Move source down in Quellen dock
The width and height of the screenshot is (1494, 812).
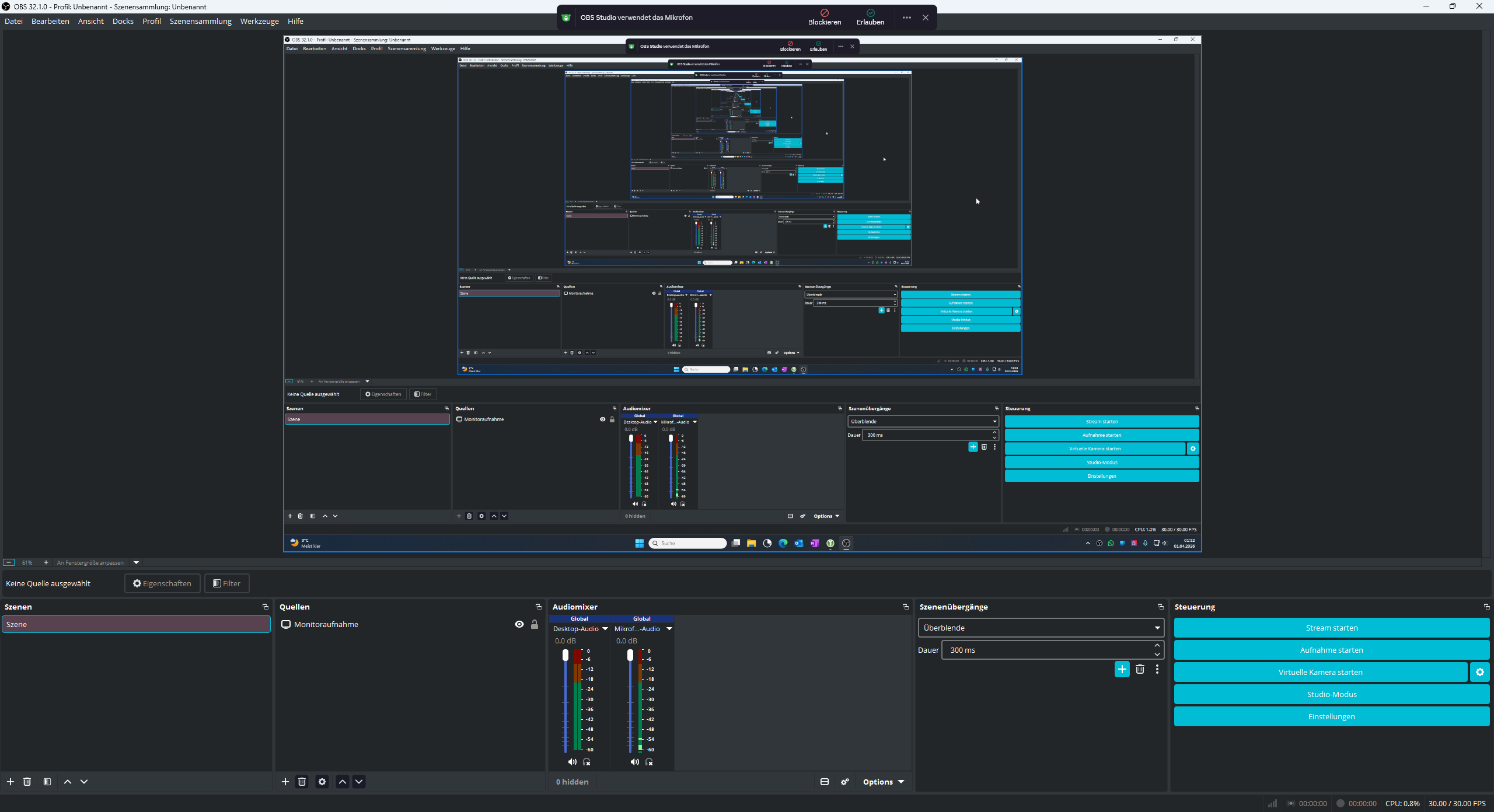pyautogui.click(x=359, y=782)
